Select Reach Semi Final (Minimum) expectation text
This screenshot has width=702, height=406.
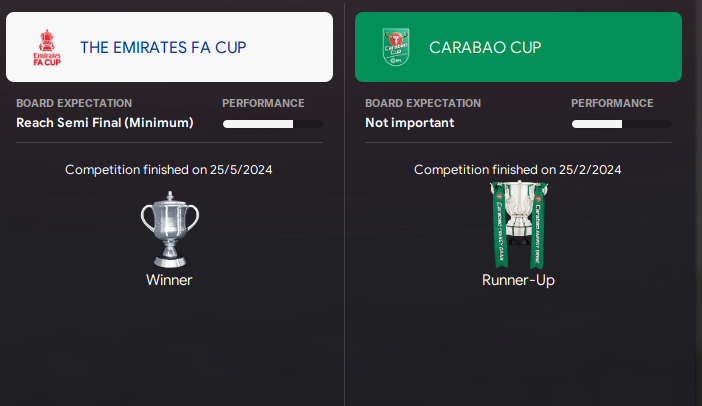(105, 123)
